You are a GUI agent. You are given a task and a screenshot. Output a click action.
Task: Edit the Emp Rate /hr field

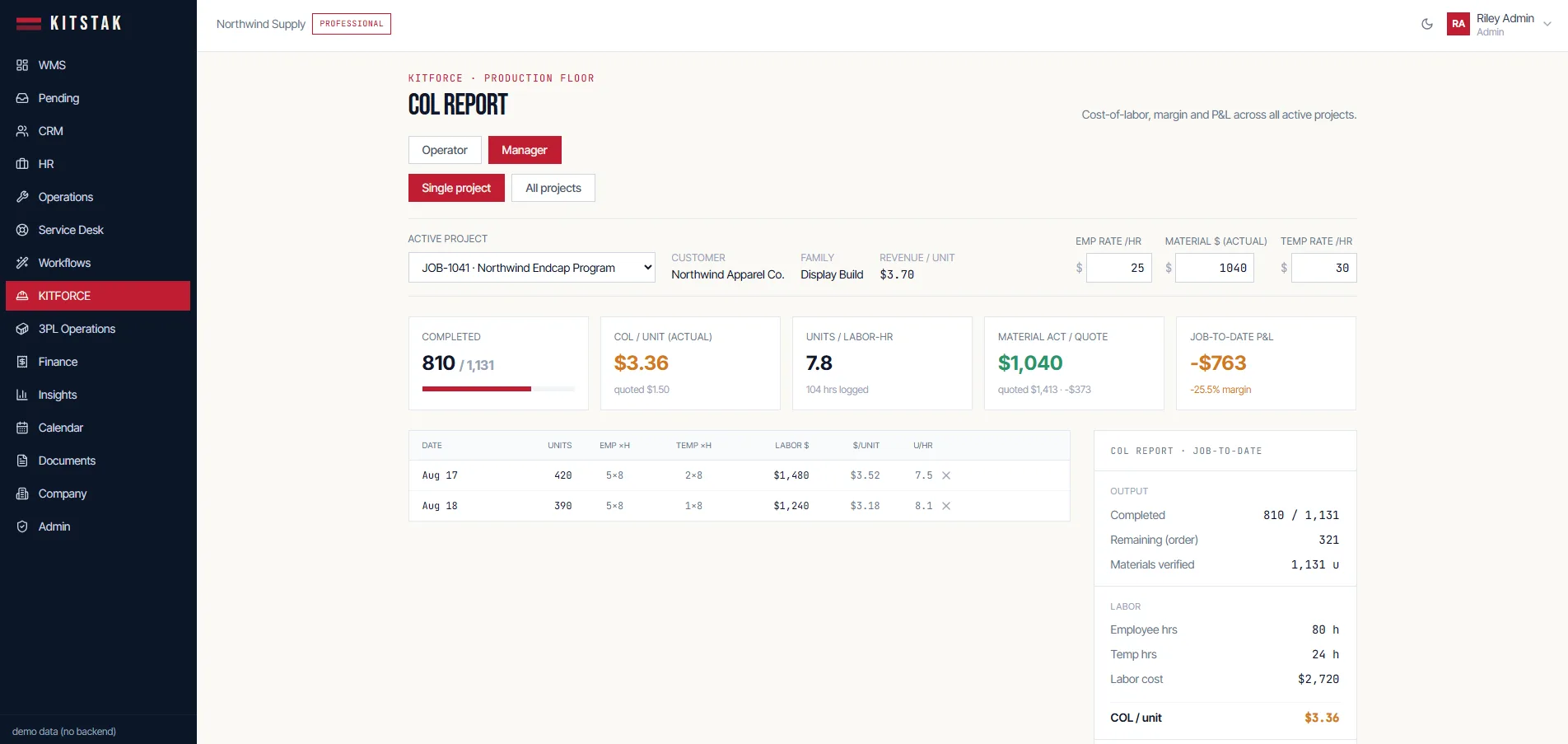[1118, 268]
